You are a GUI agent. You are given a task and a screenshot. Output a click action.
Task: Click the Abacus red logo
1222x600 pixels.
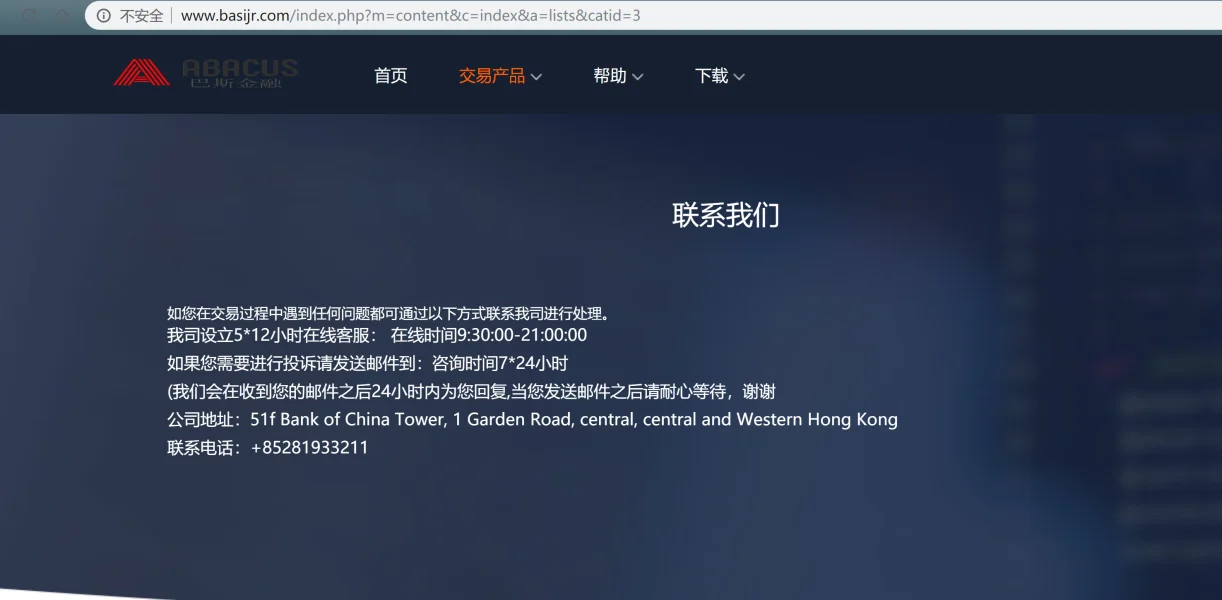click(x=141, y=73)
